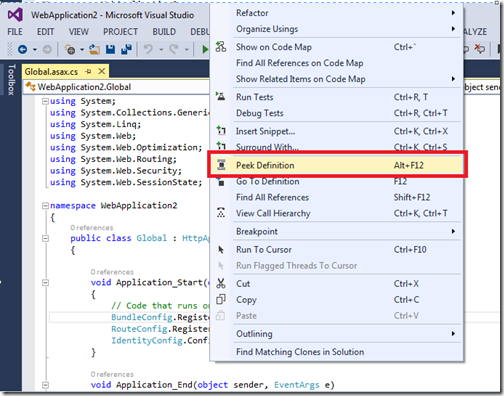This screenshot has width=504, height=396.
Task: Click 0 references above Application_End
Action: point(112,374)
